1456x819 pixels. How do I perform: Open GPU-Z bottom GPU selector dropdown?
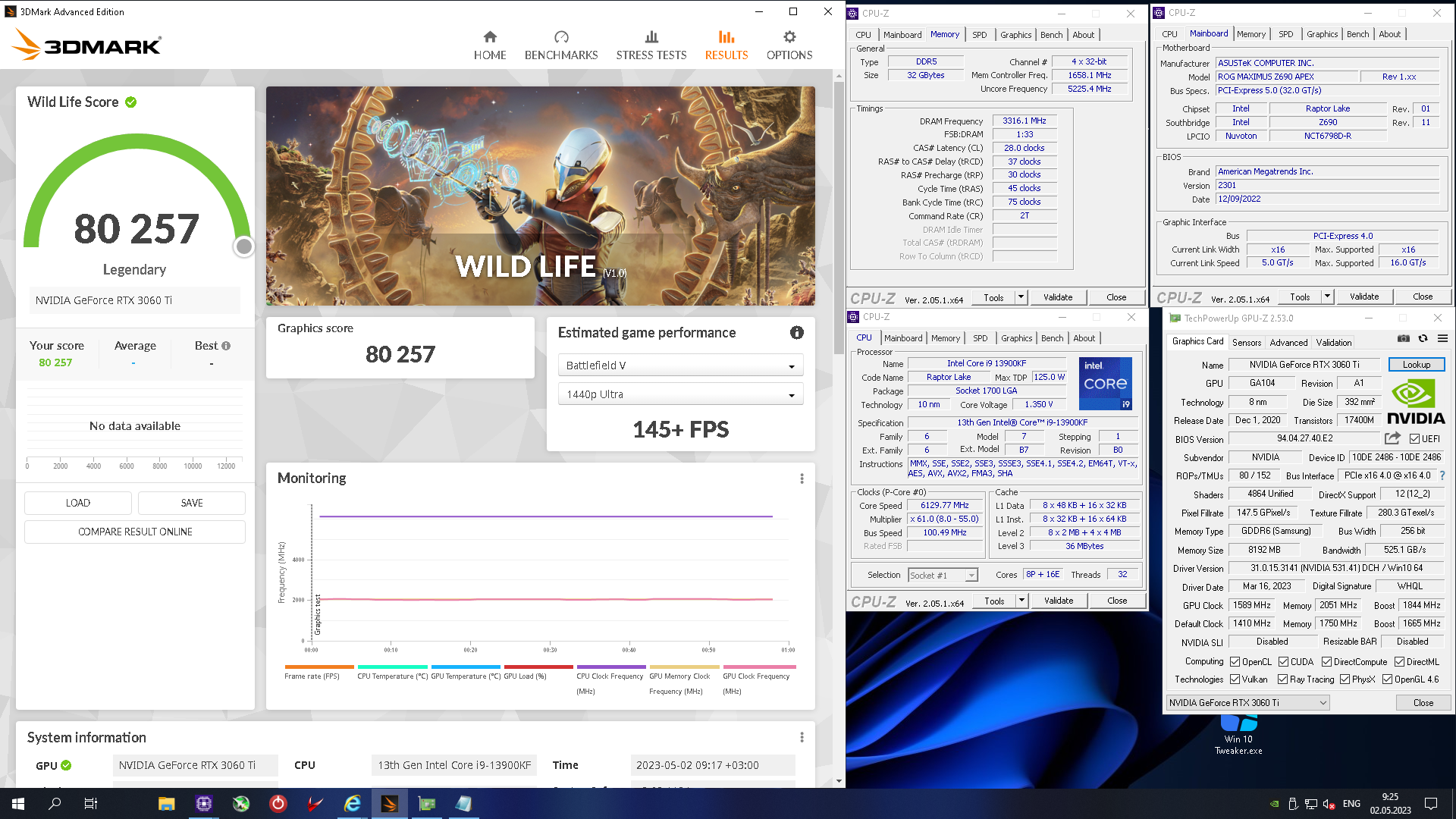click(1247, 703)
